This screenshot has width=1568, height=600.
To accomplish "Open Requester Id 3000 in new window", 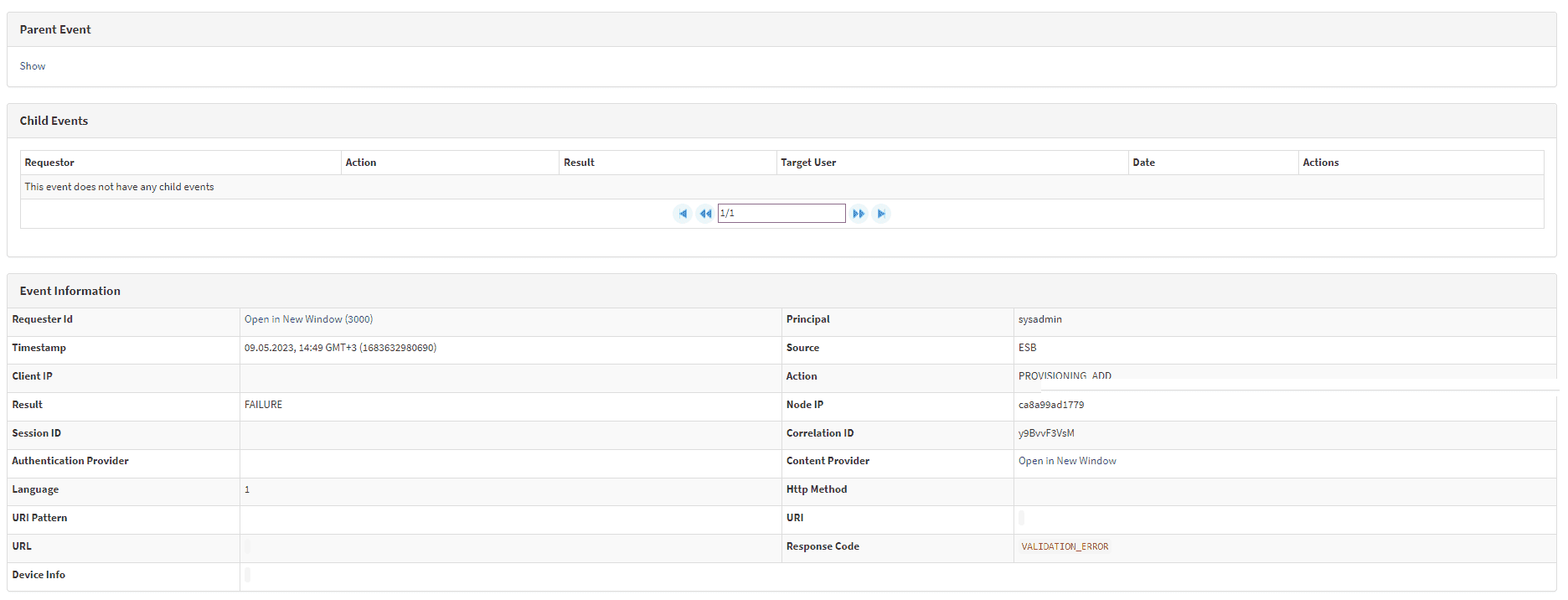I will [308, 319].
